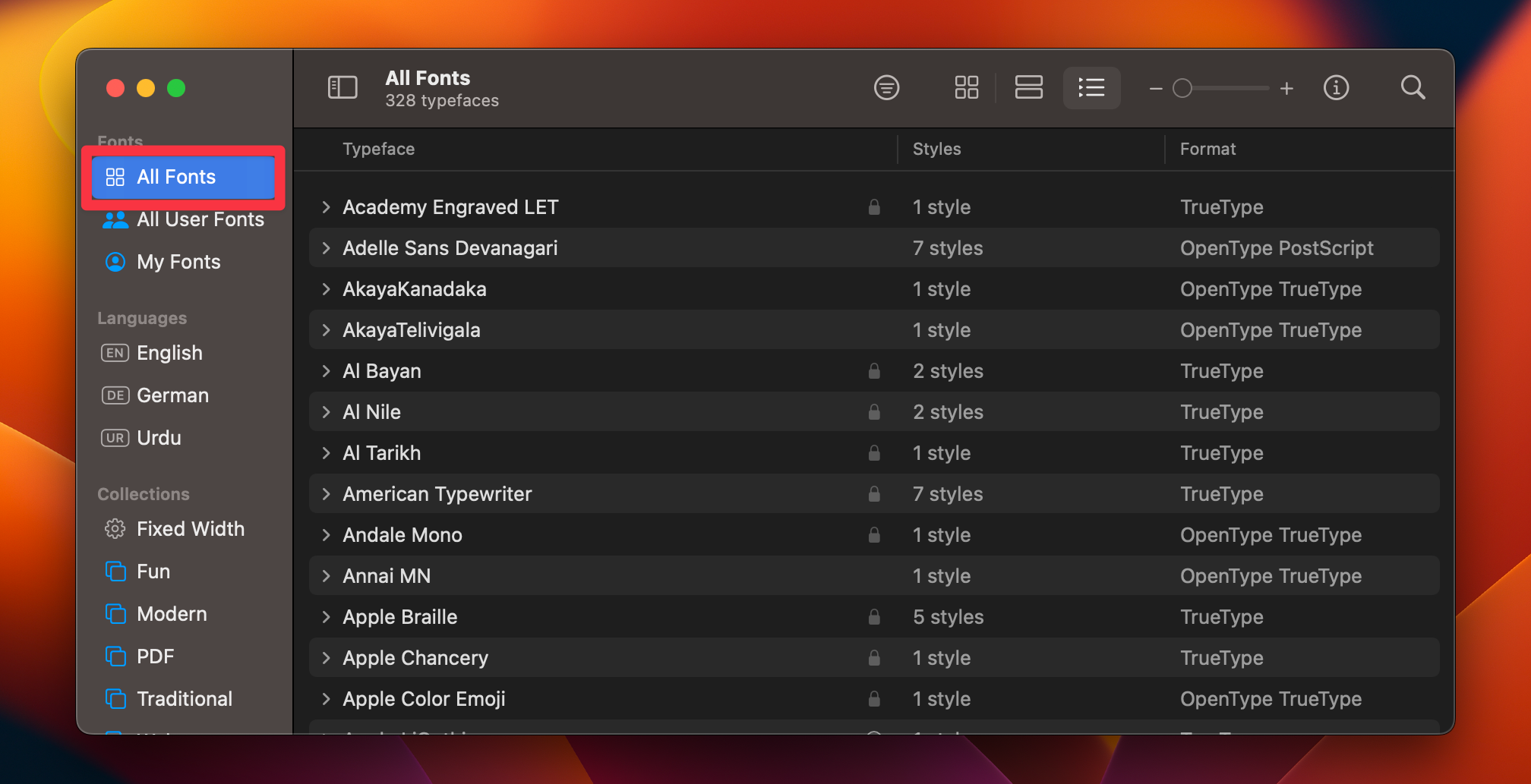Select the Fun collection icon
Screen dimensions: 1531x784
coord(115,571)
